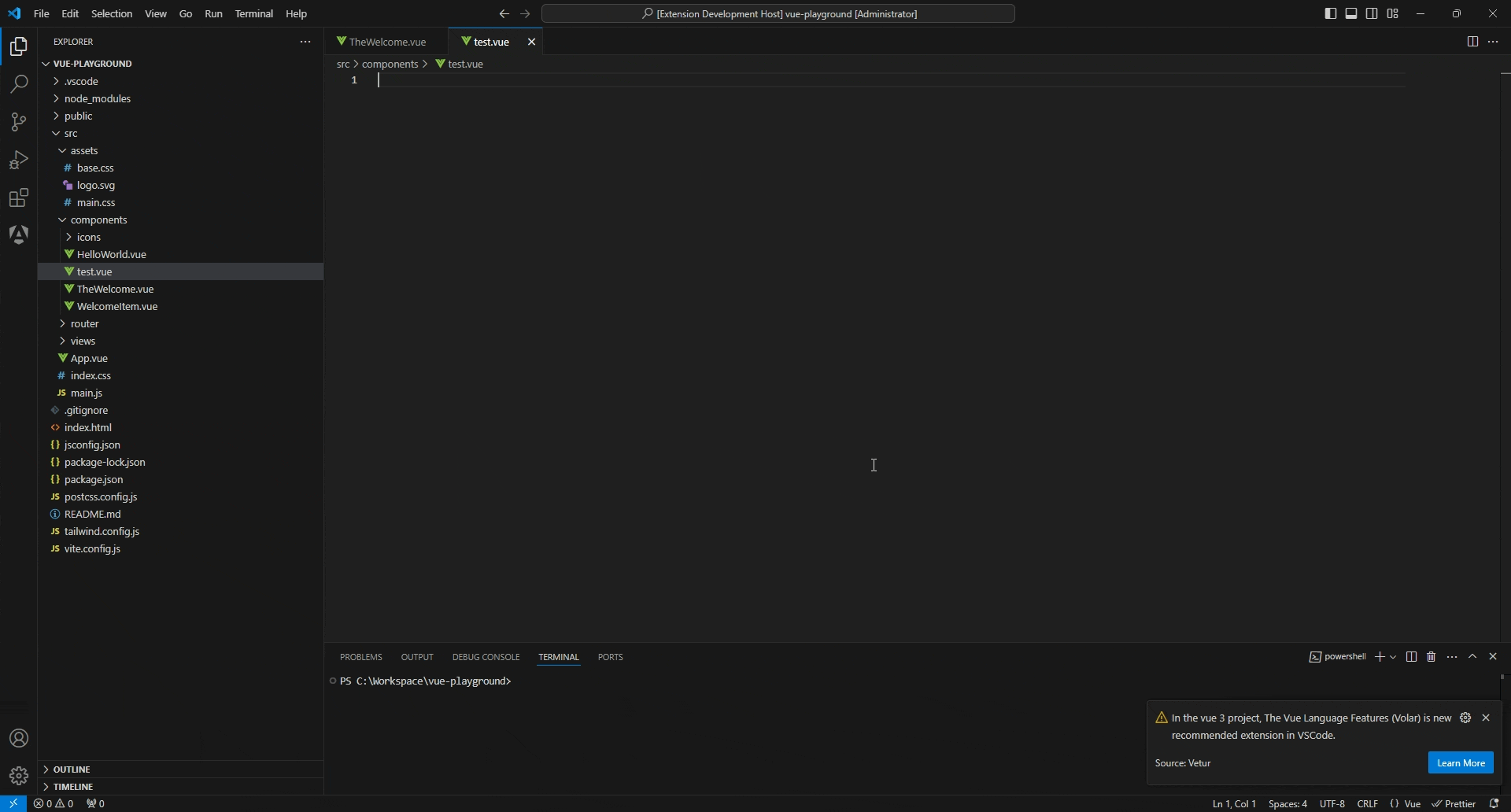This screenshot has width=1511, height=812.
Task: Expand the public folder
Action: point(180,116)
